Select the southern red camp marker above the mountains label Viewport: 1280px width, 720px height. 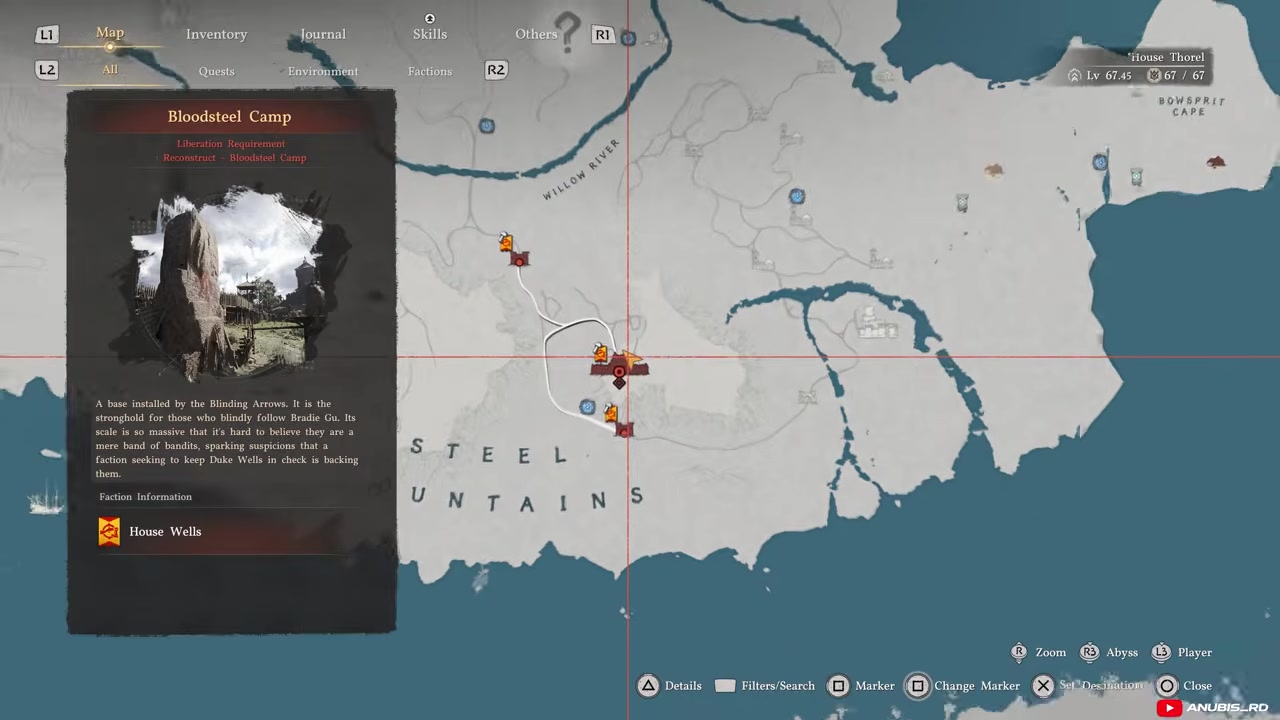624,430
